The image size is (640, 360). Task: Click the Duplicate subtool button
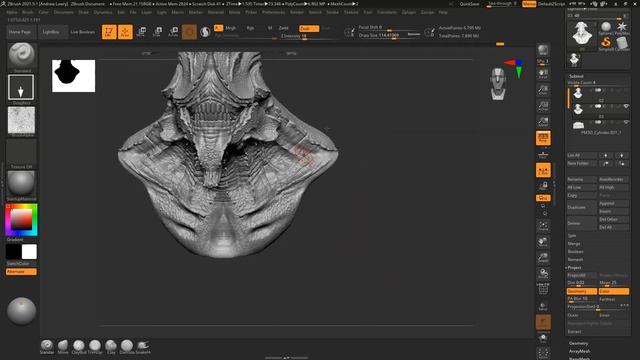click(582, 207)
